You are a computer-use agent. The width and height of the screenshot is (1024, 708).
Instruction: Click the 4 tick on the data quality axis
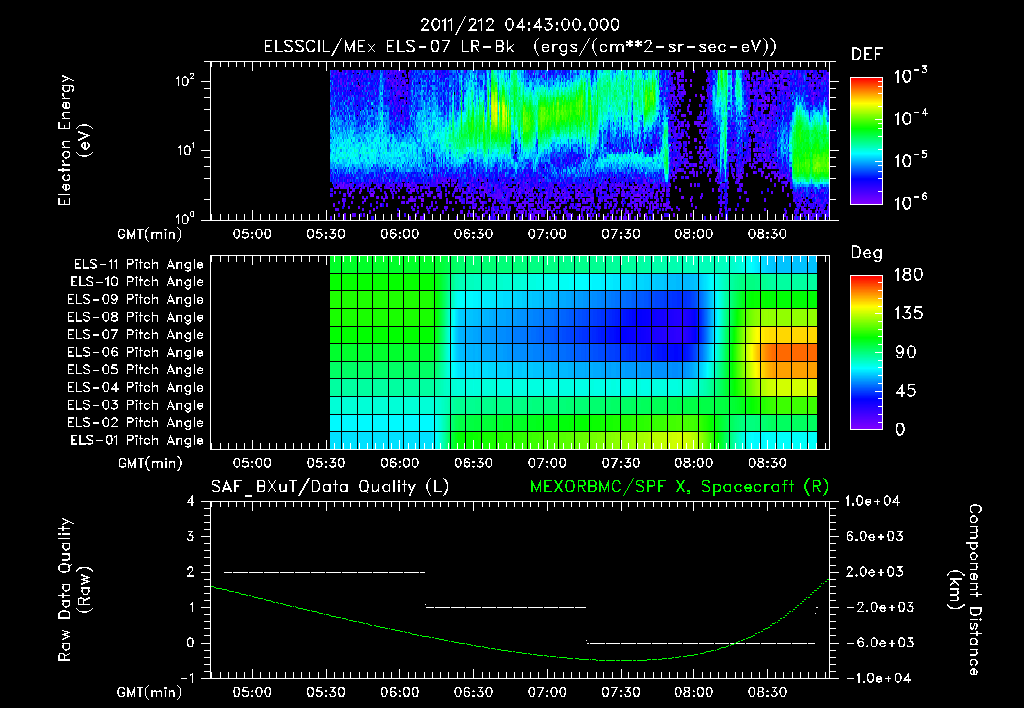click(191, 501)
